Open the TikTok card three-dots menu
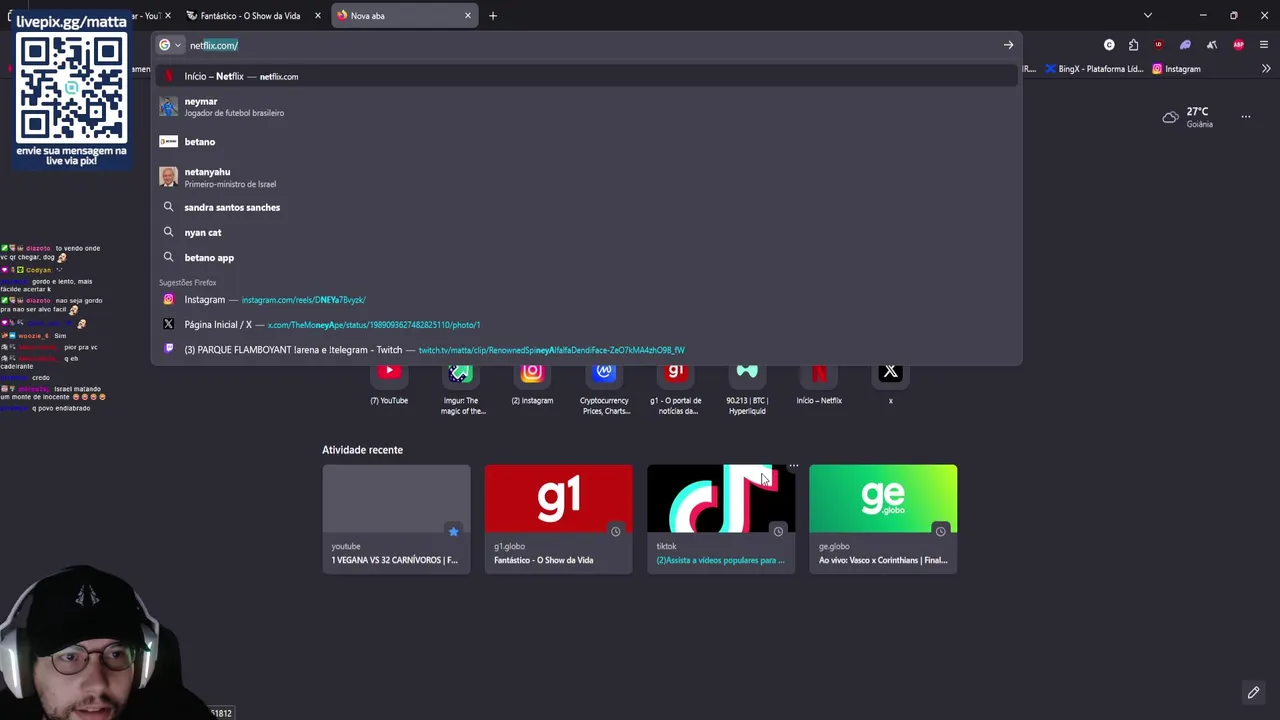Image resolution: width=1280 pixels, height=720 pixels. (x=793, y=466)
